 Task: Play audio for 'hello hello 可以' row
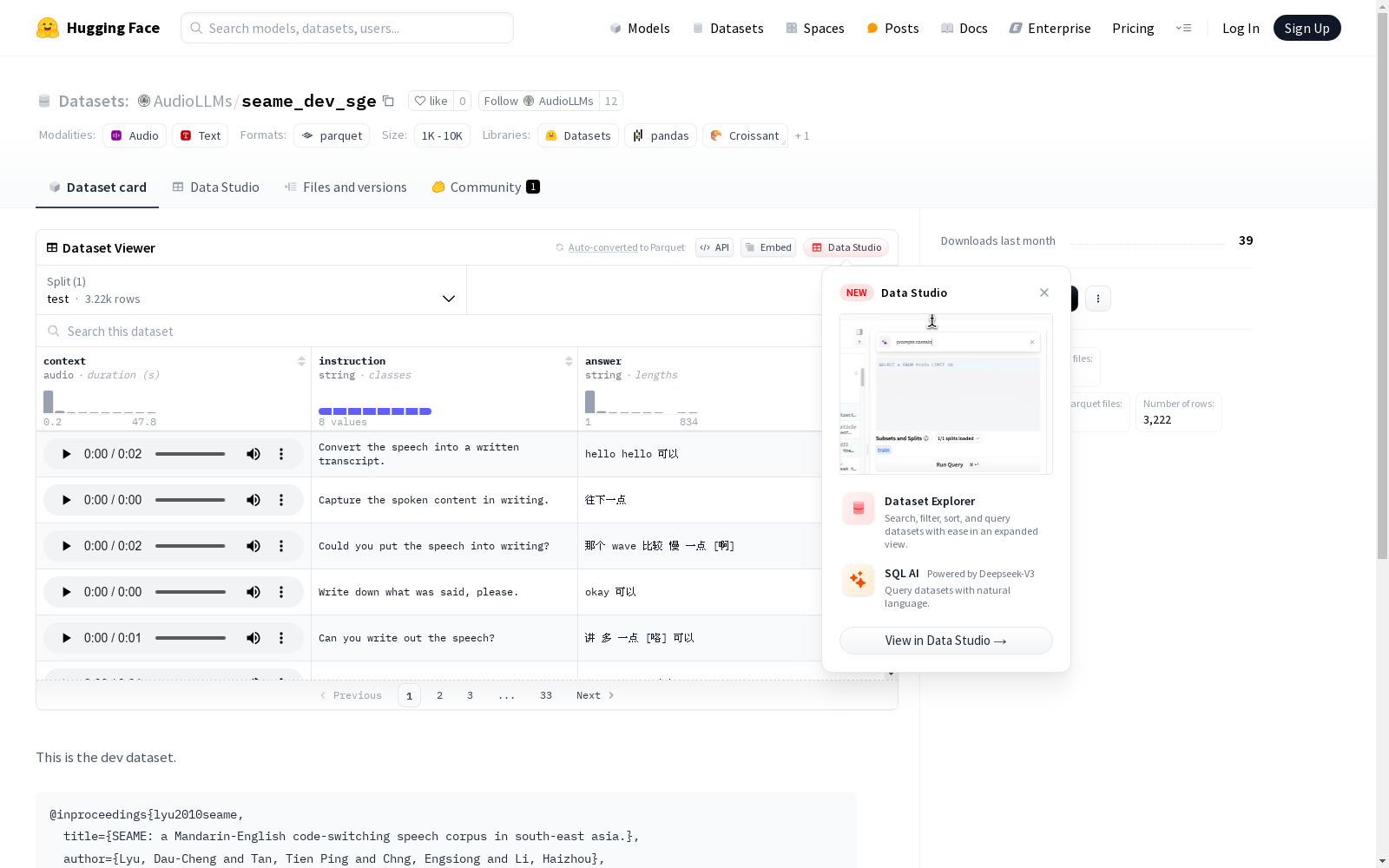[66, 454]
